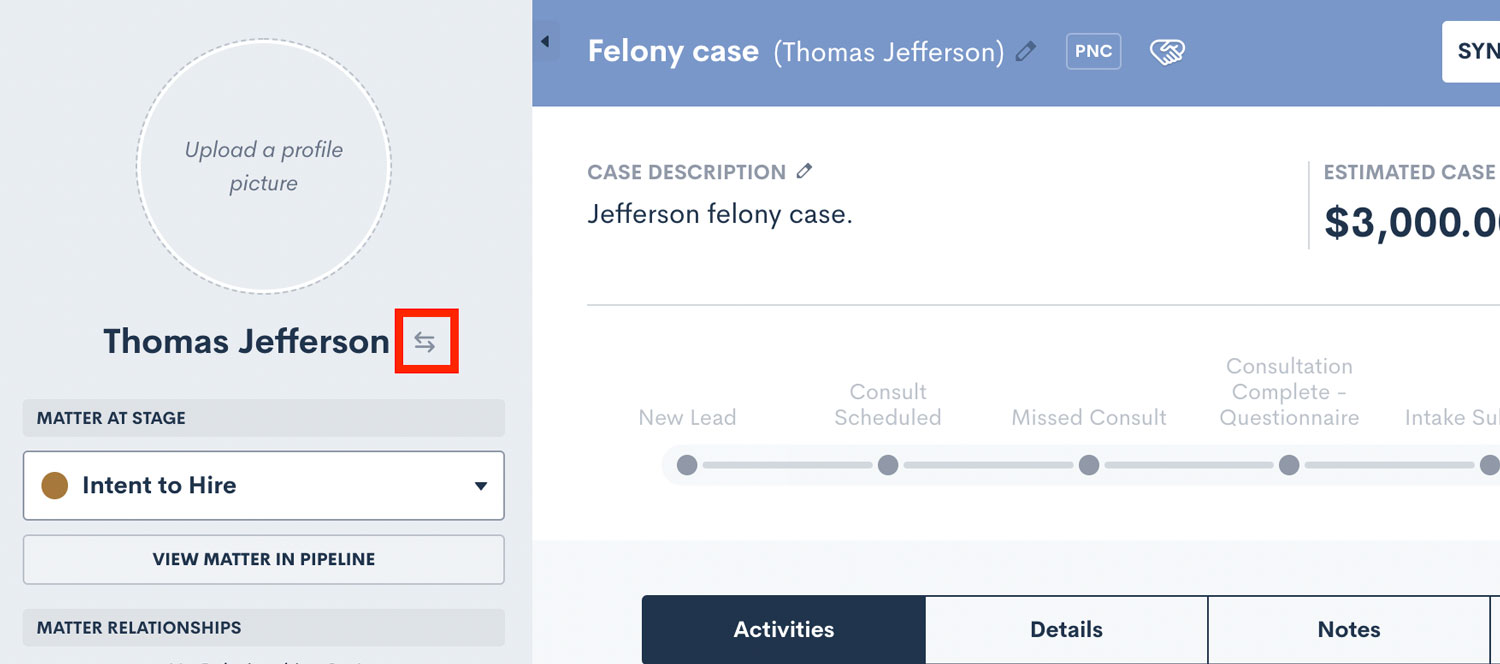Select the Consultation Complete - Questionnaire stage marker

point(1289,465)
